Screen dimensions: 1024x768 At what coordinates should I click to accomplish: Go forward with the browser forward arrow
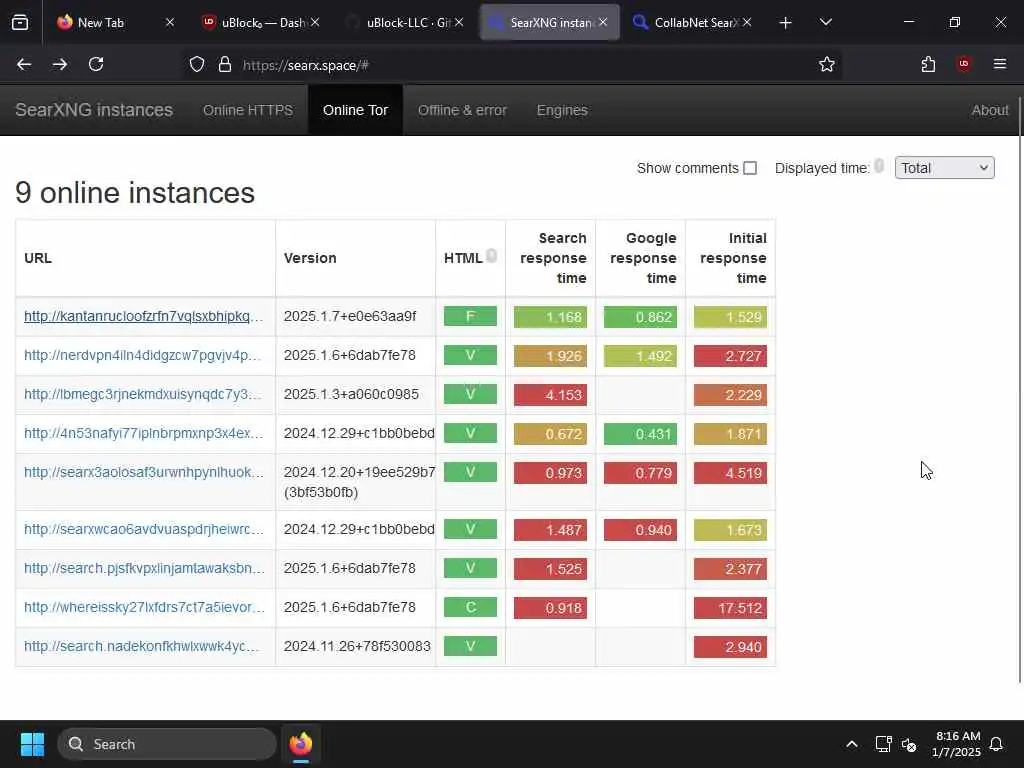pos(60,64)
